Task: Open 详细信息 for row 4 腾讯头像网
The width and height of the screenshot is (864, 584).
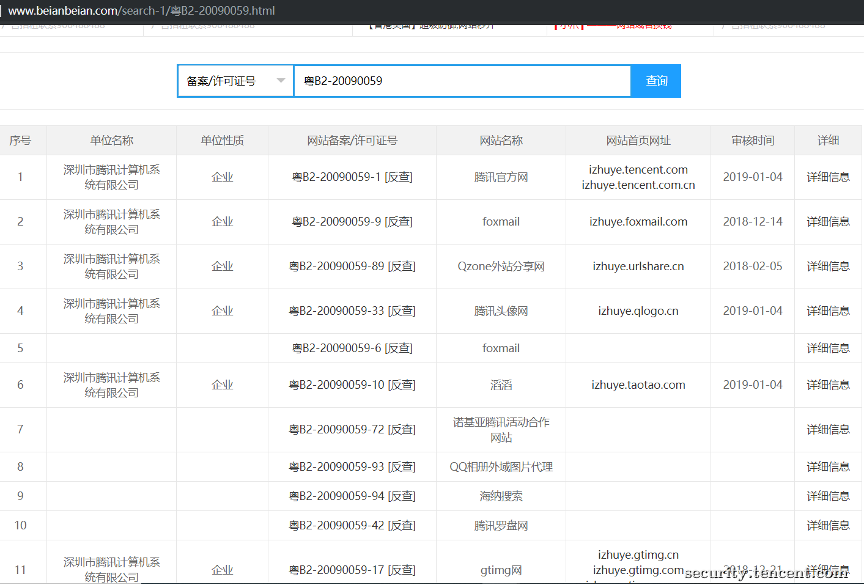Action: point(828,311)
